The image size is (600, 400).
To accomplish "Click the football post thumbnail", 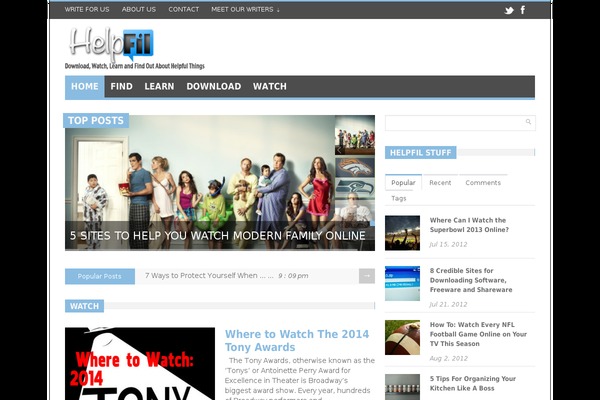I will 402,337.
